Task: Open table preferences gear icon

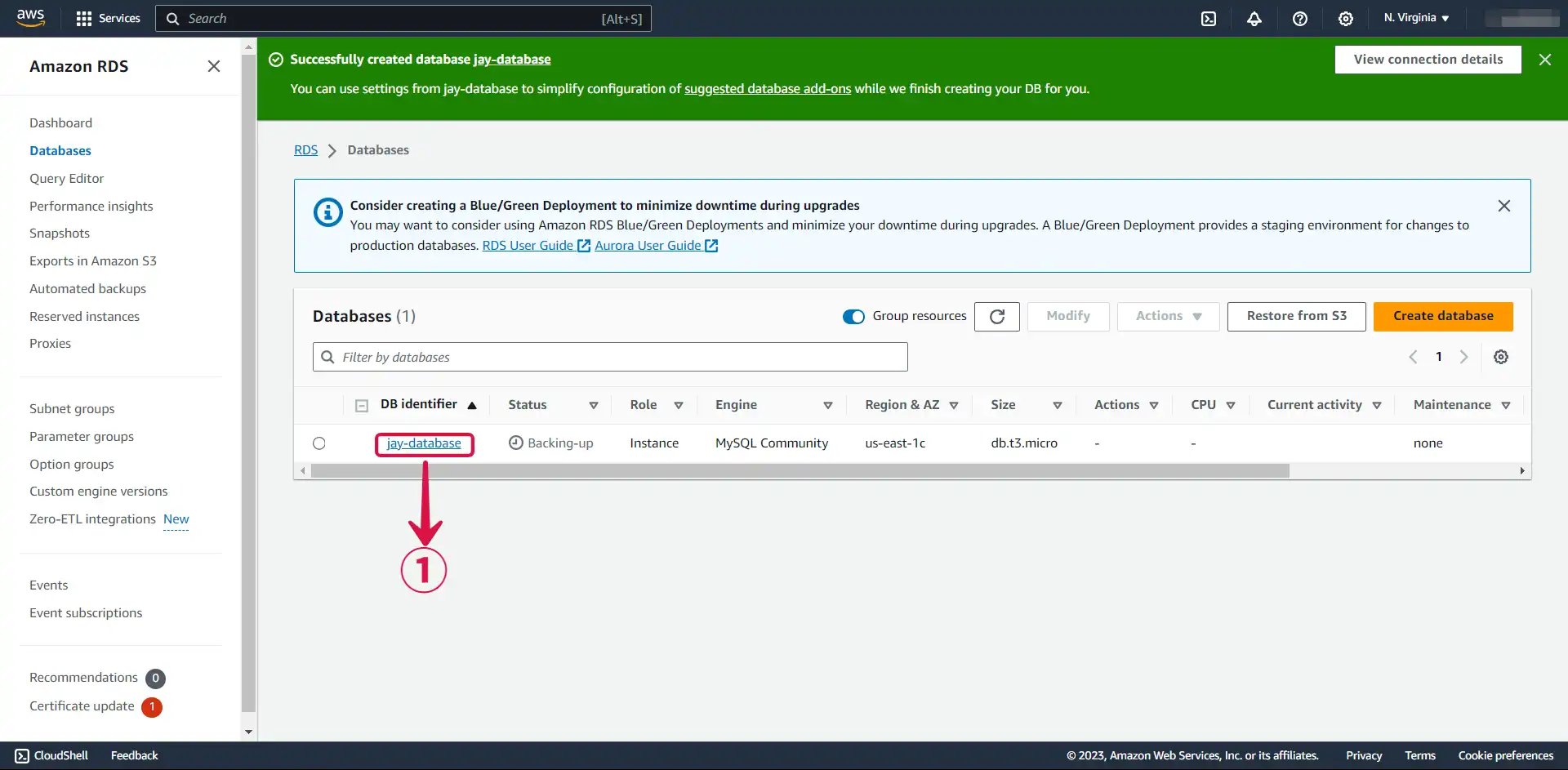Action: point(1501,357)
